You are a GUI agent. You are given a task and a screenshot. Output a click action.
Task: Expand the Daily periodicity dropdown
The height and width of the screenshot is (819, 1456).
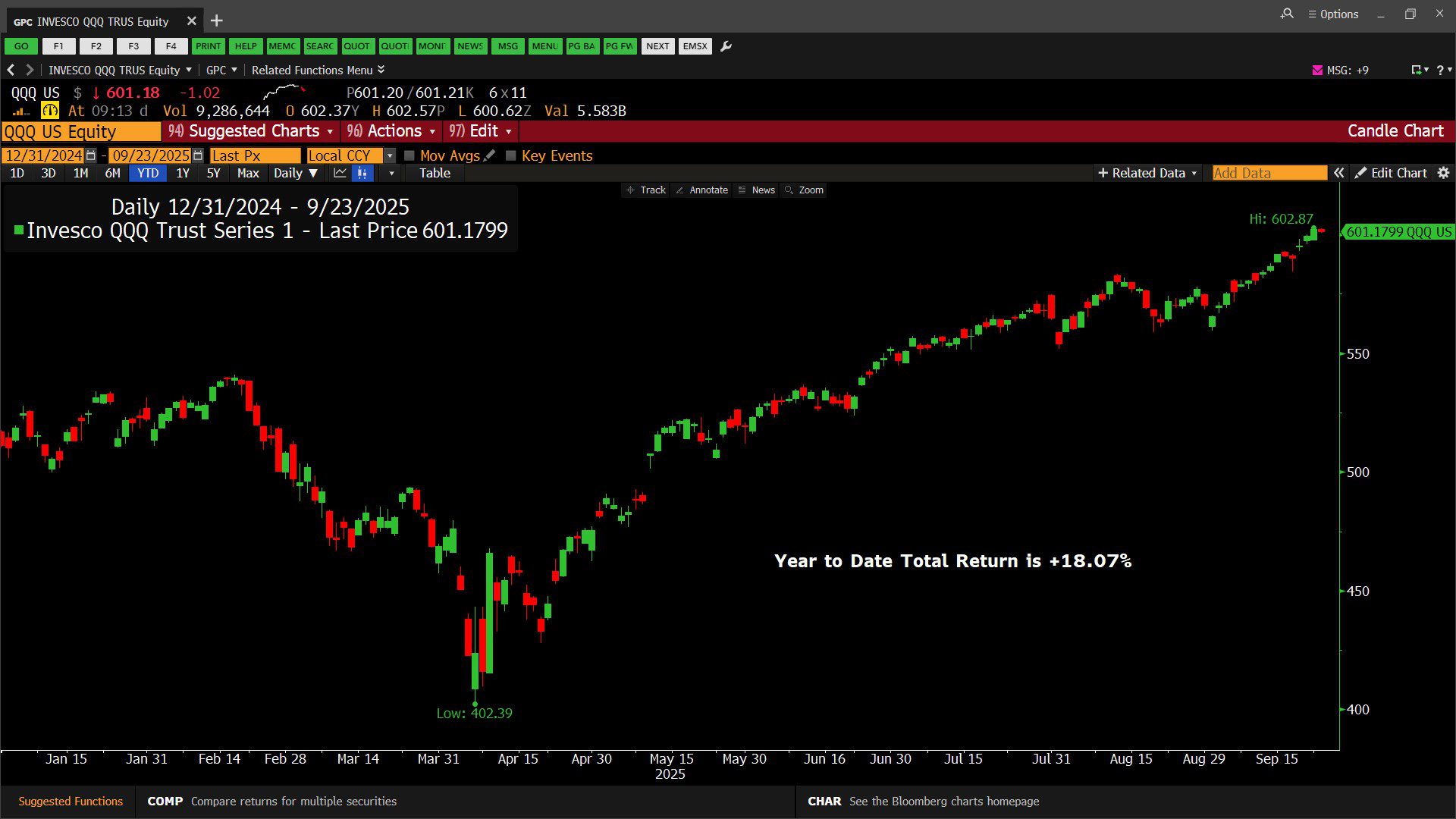click(x=295, y=173)
